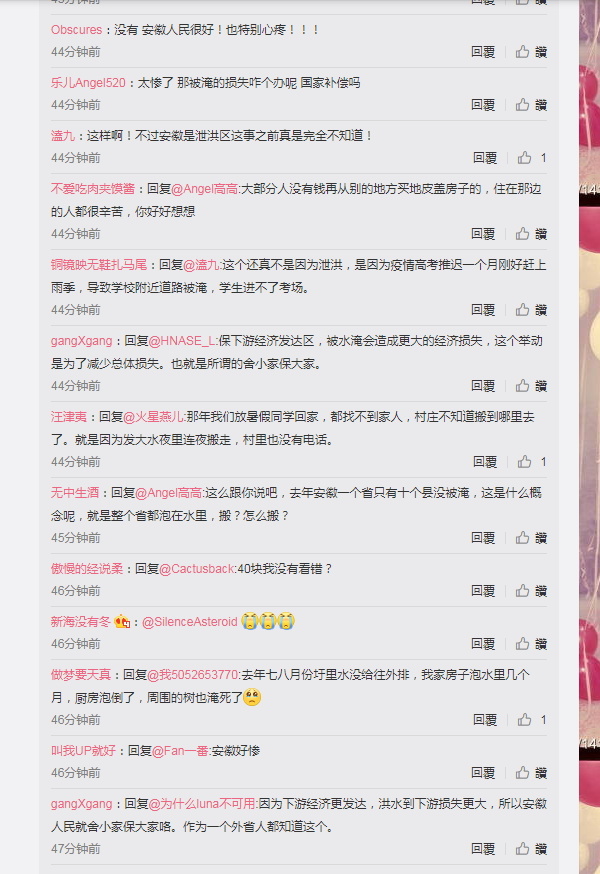
Task: Open @Cactusback mention link
Action: click(196, 569)
